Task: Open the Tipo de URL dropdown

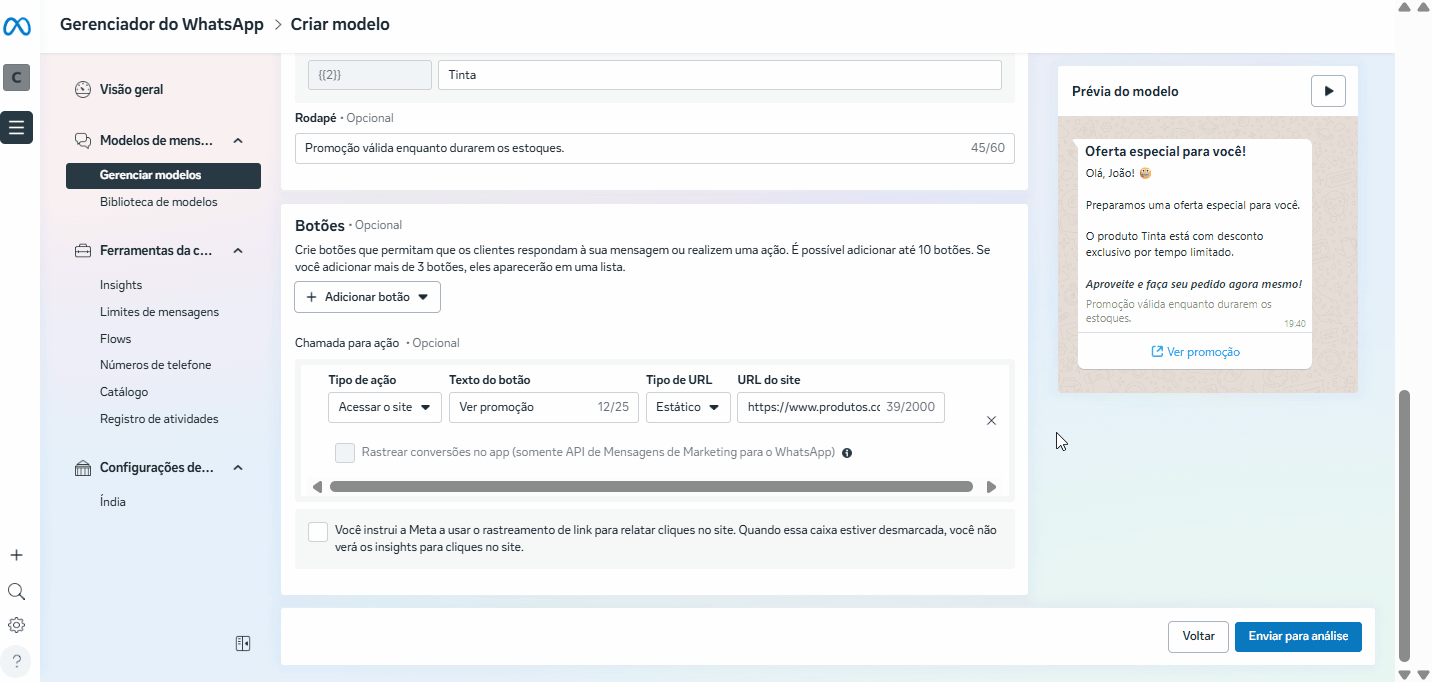Action: coord(687,407)
